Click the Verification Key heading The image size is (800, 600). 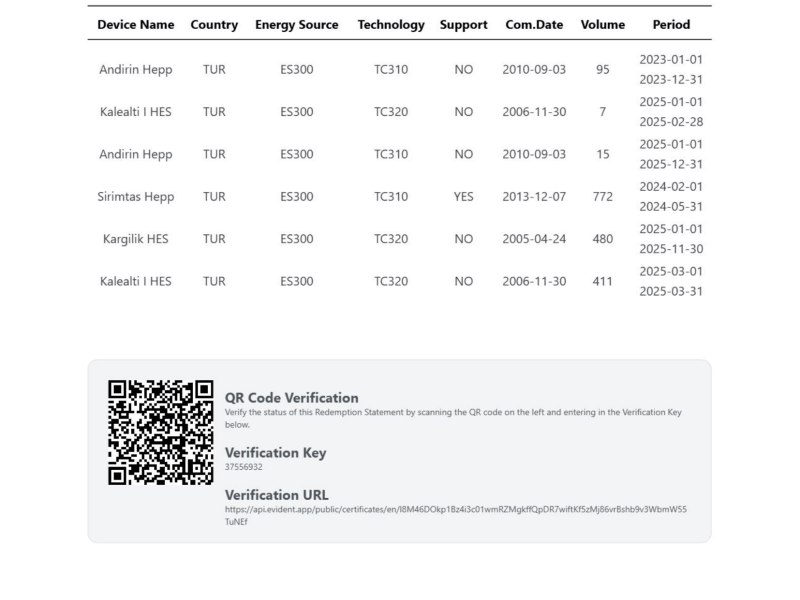pyautogui.click(x=275, y=452)
